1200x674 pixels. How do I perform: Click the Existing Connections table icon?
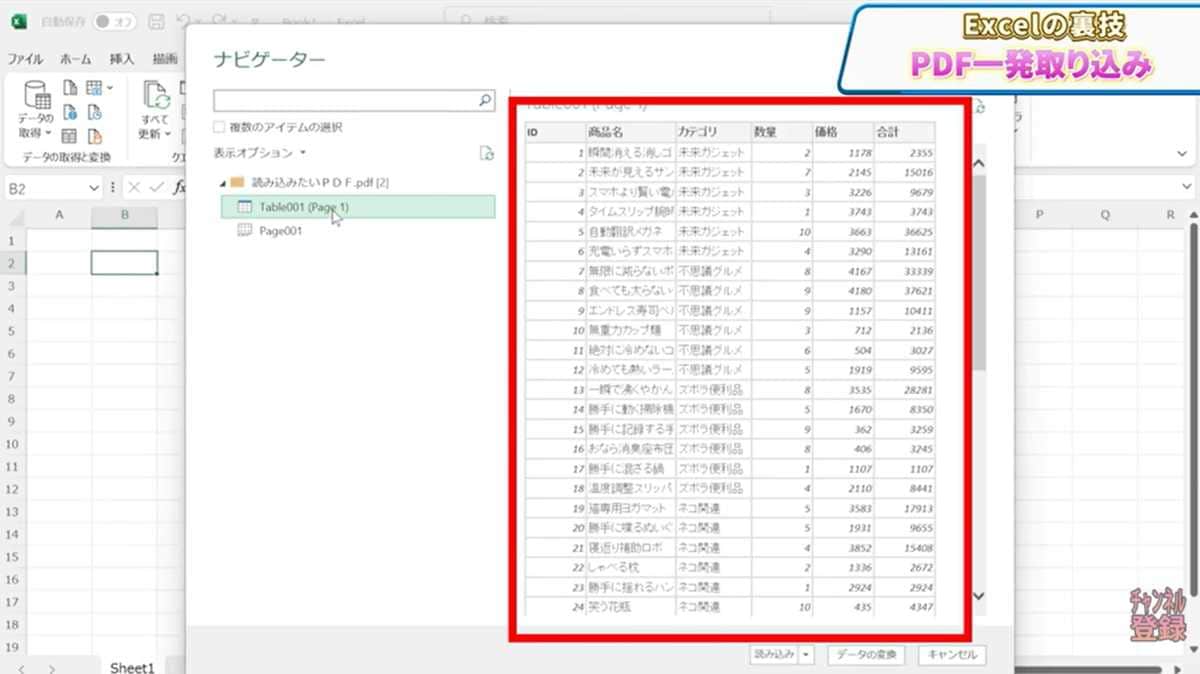click(70, 137)
